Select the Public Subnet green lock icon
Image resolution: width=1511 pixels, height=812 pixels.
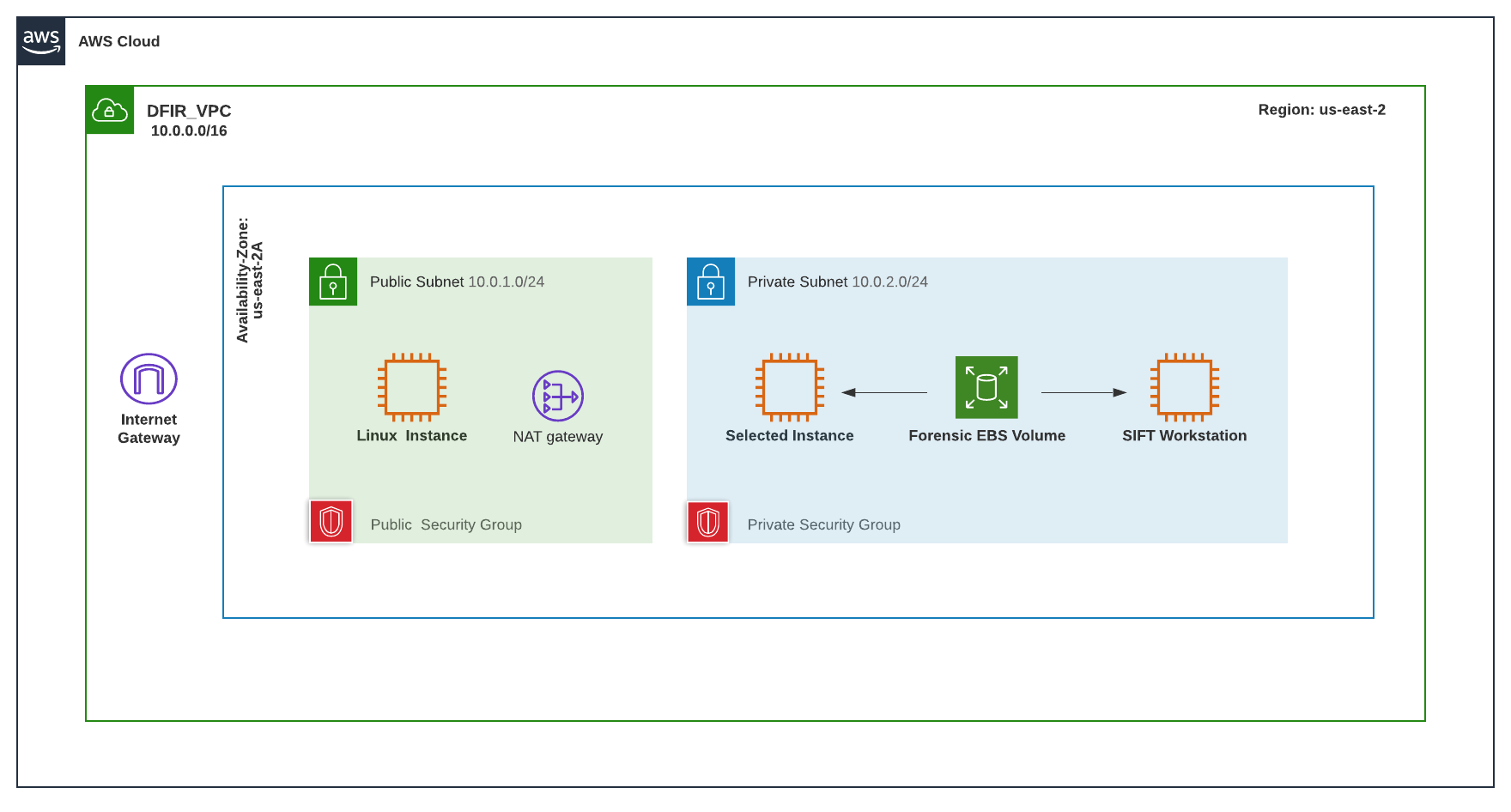[333, 282]
